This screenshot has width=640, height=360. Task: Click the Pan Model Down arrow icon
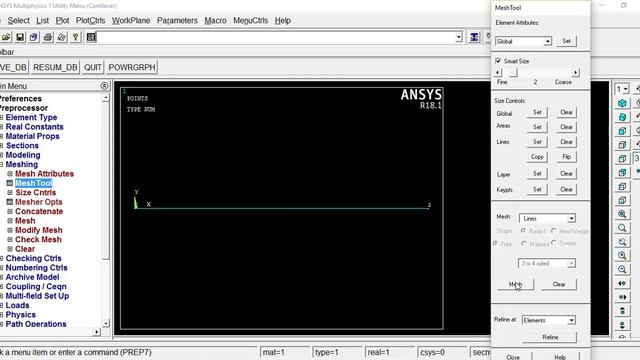click(622, 325)
